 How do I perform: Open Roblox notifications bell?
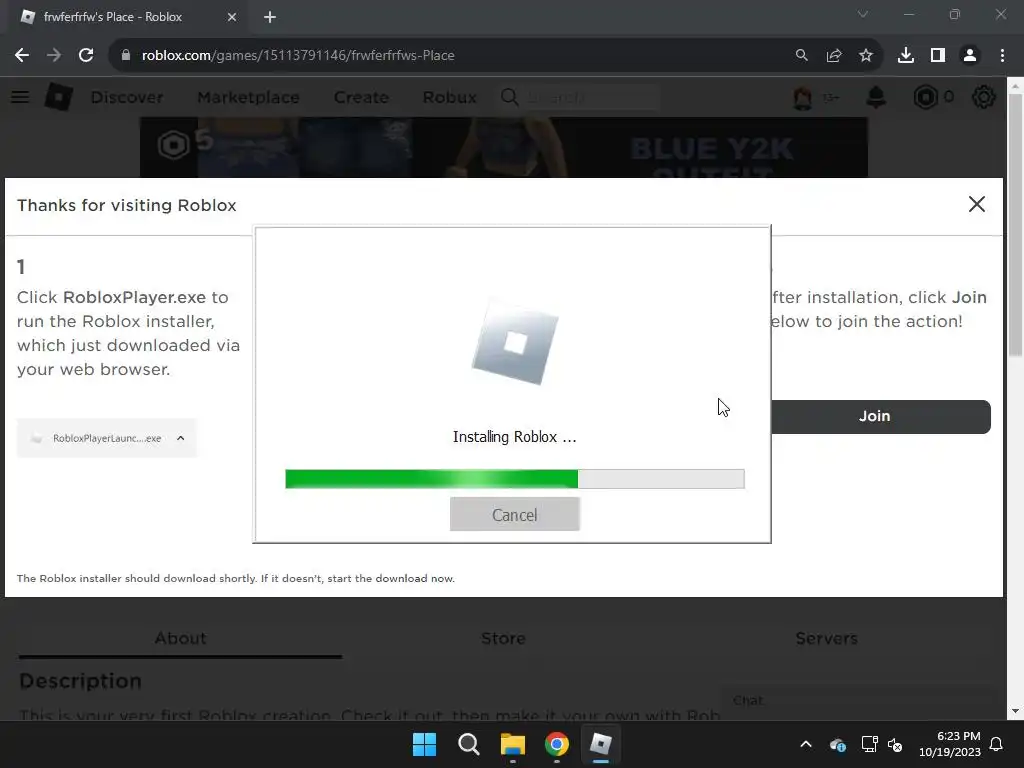[876, 97]
